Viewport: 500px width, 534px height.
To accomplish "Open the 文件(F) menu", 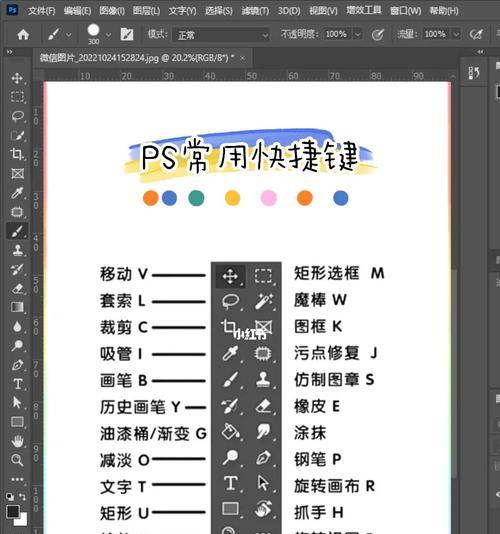I will tap(42, 11).
